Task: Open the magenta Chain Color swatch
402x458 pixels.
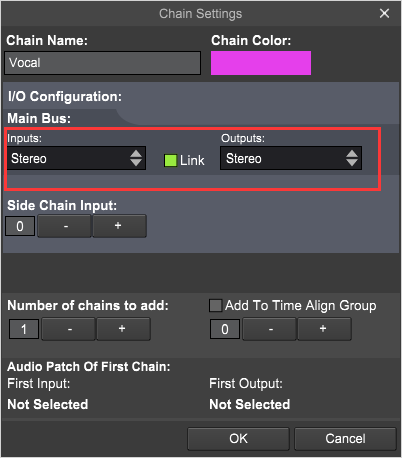Action: [261, 63]
